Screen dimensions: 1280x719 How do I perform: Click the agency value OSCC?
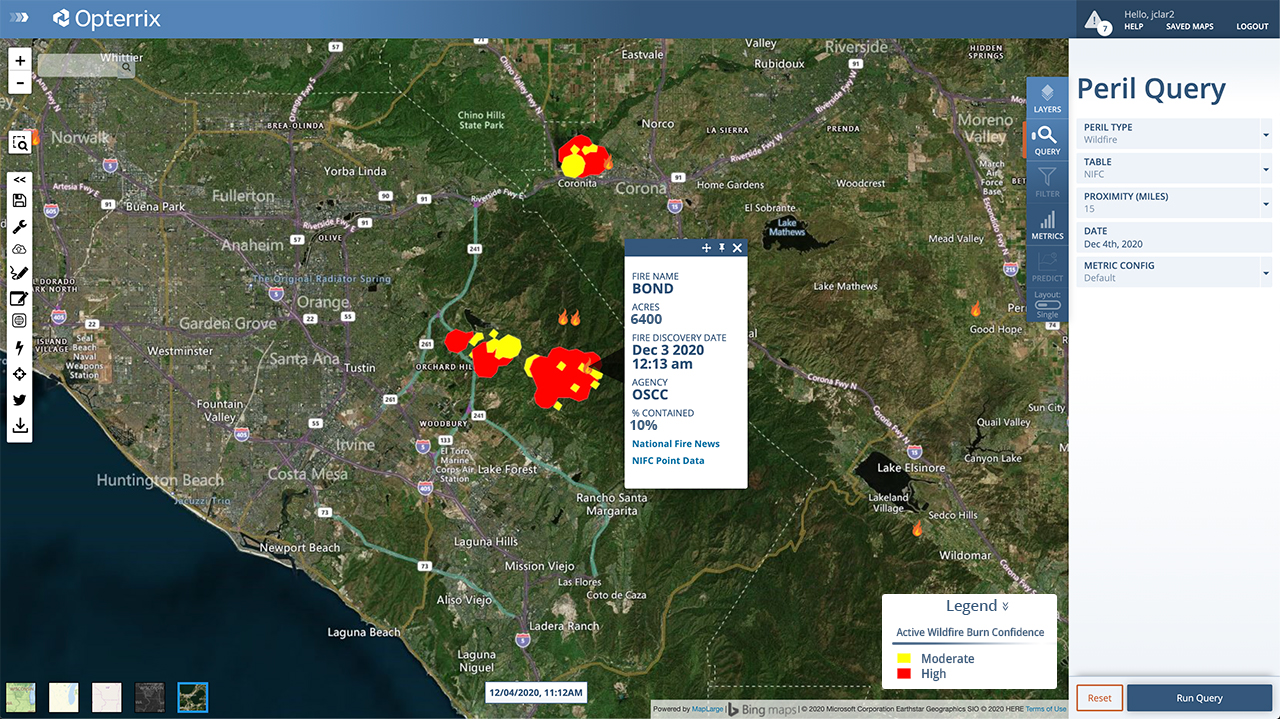[650, 395]
